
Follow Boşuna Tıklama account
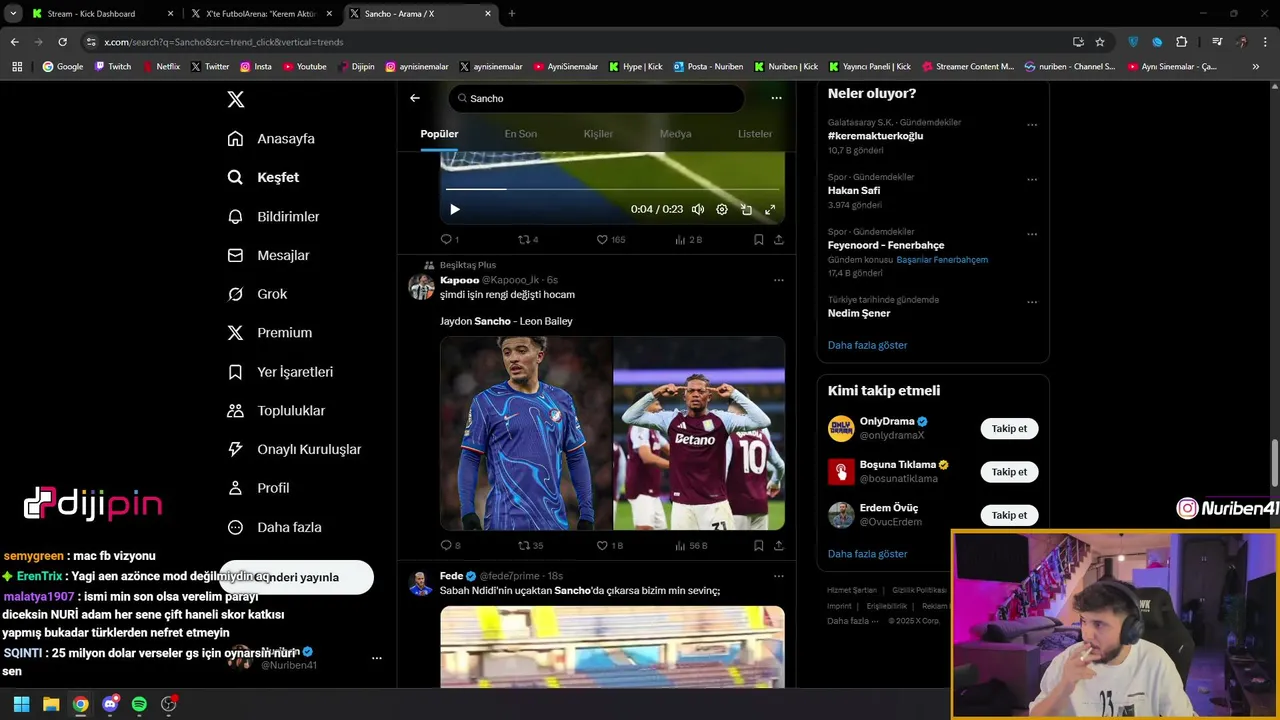point(1009,472)
